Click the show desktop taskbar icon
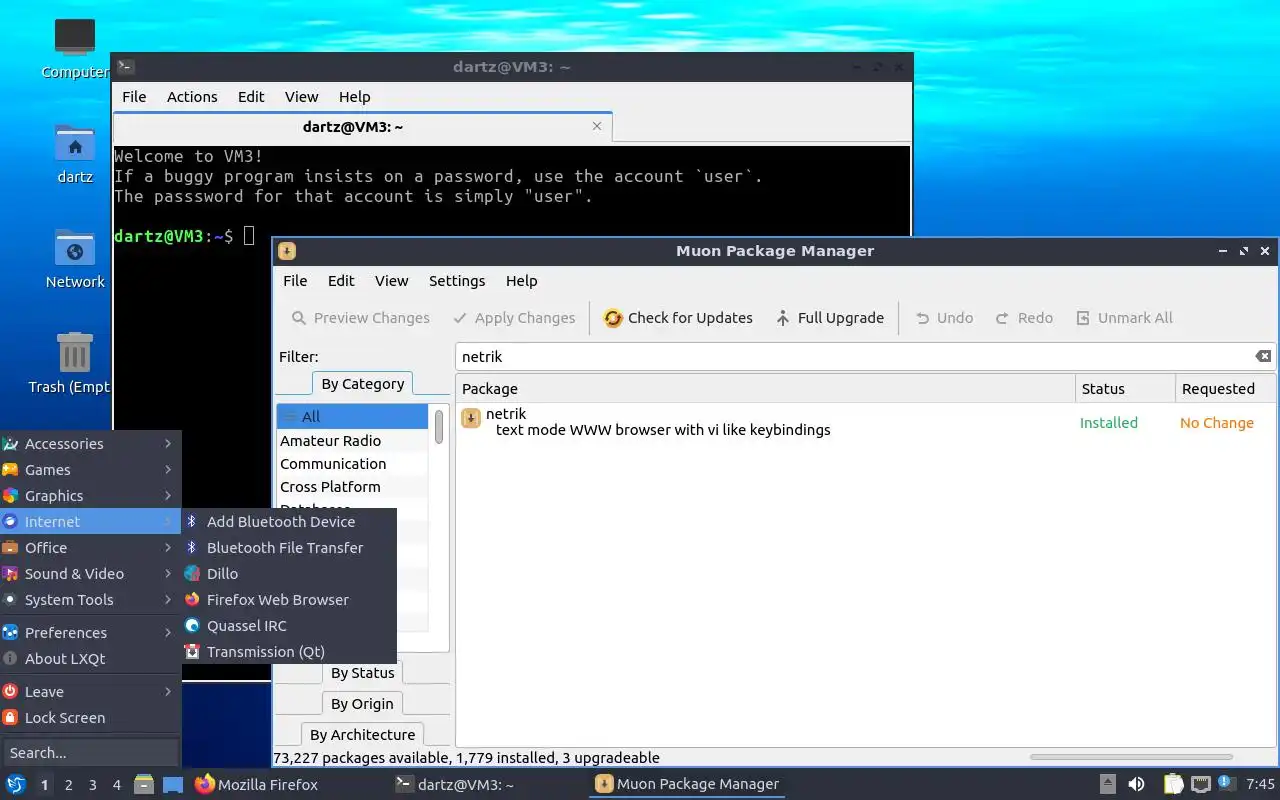Viewport: 1280px width, 800px height. pyautogui.click(x=173, y=784)
